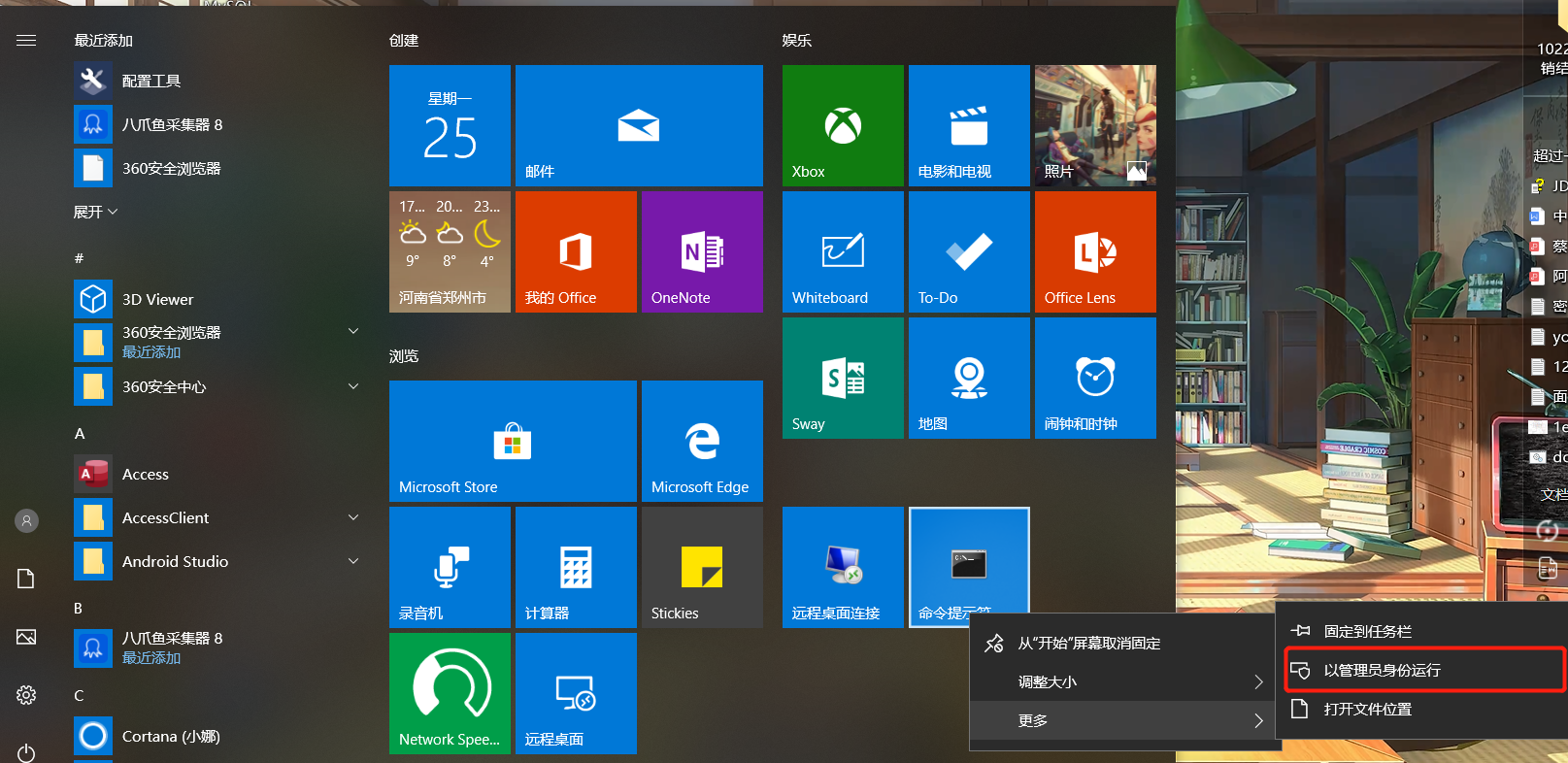
Task: Click the C letter header
Action: [79, 695]
